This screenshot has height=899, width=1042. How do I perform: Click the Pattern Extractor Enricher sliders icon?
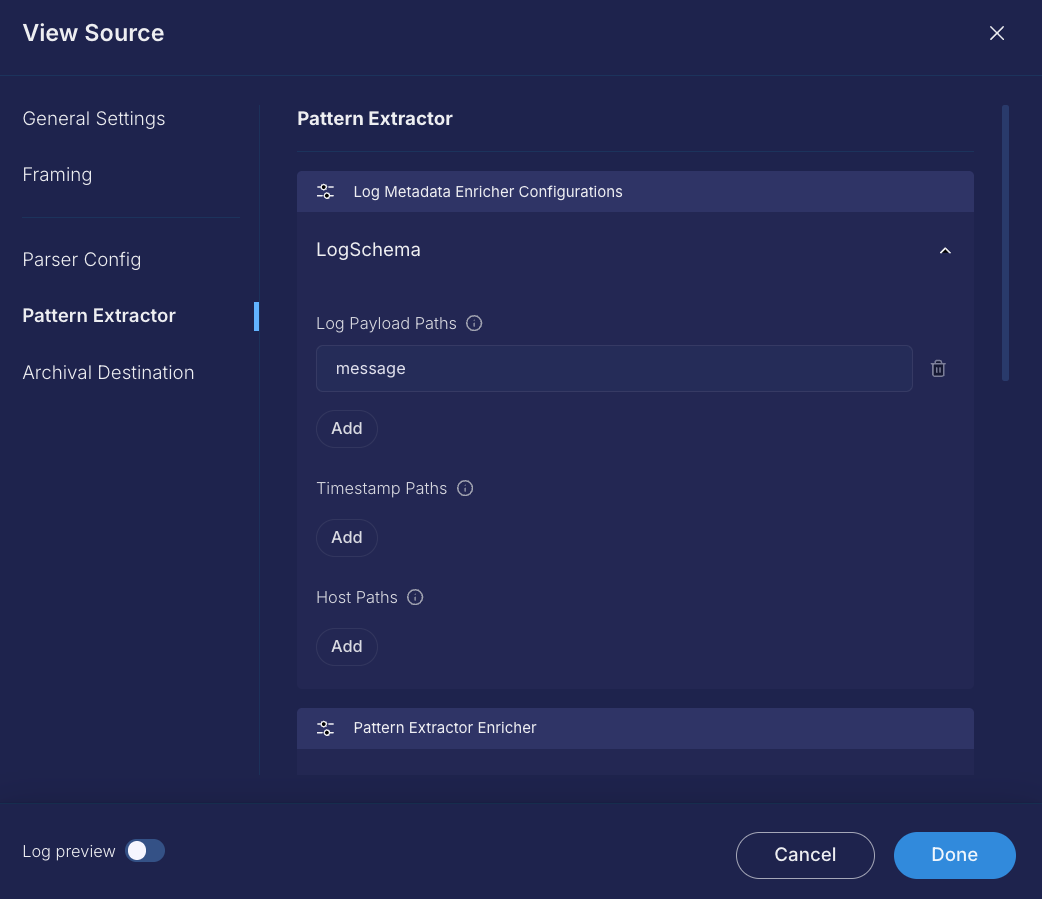pyautogui.click(x=325, y=728)
